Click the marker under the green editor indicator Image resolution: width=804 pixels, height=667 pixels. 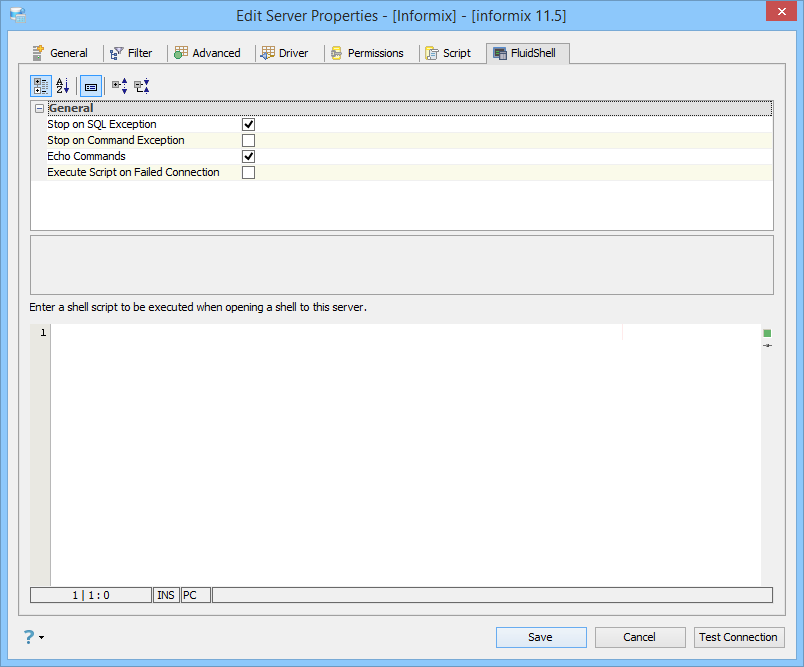[767, 346]
